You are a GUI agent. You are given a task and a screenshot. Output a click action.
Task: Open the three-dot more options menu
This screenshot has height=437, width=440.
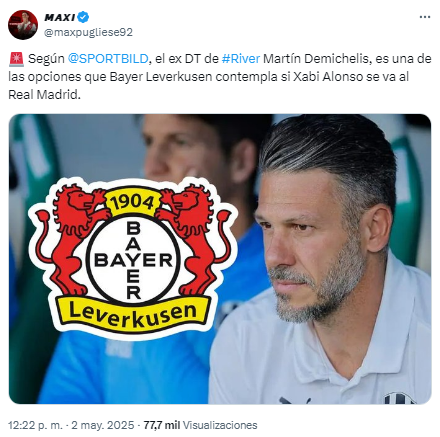coord(425,17)
